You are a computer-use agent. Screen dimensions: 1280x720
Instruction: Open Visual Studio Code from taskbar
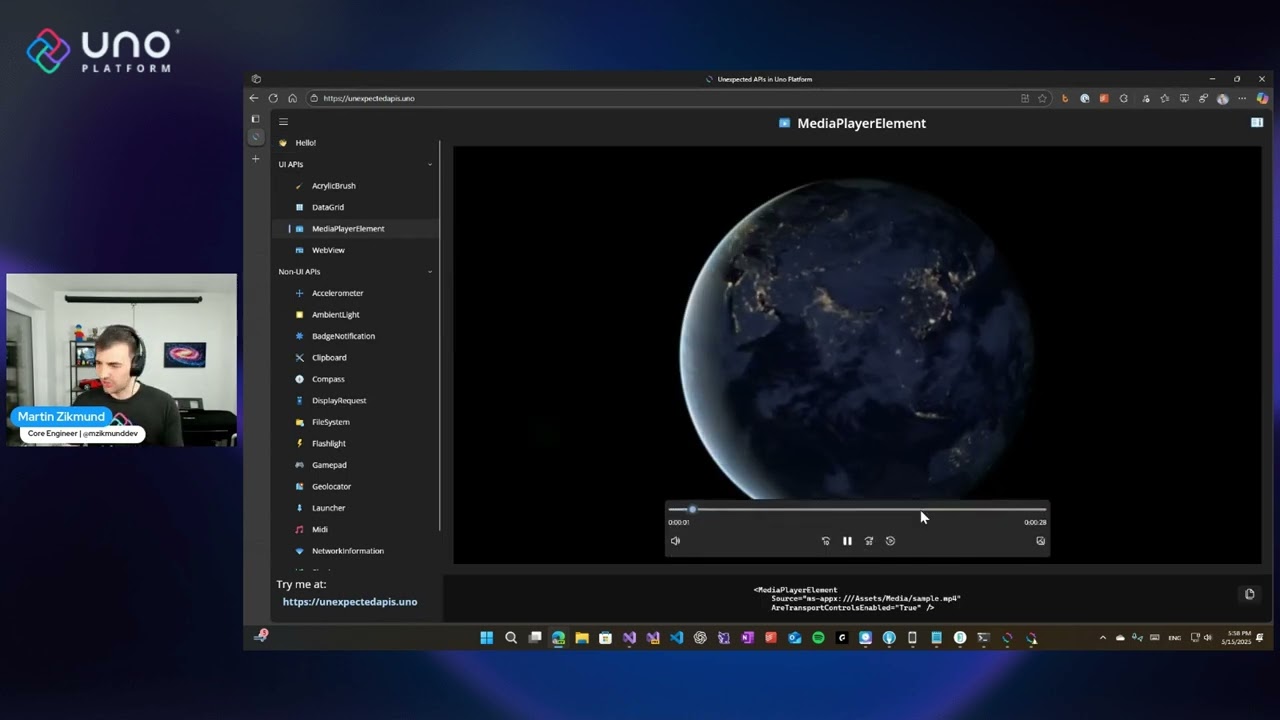pos(676,638)
